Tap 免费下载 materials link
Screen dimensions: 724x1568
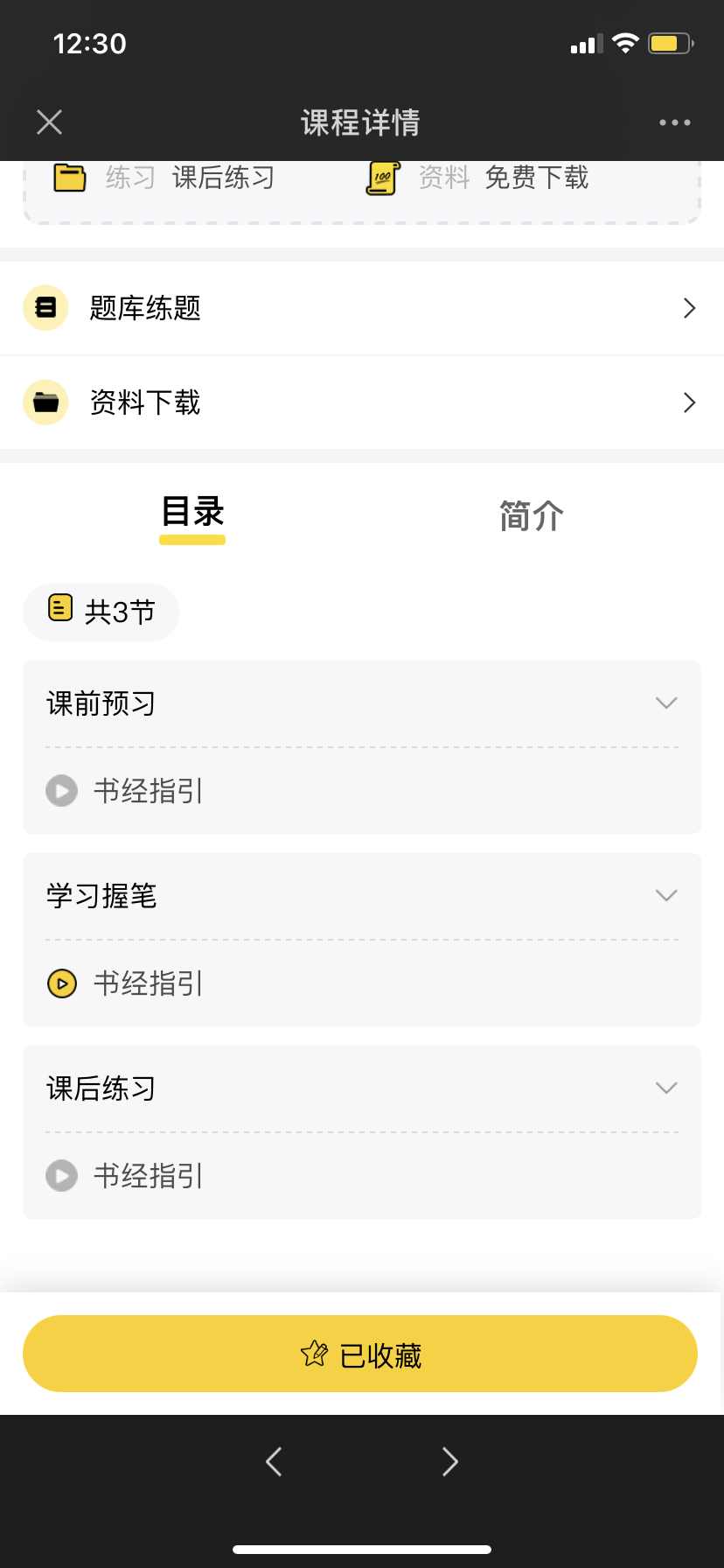pyautogui.click(x=536, y=178)
